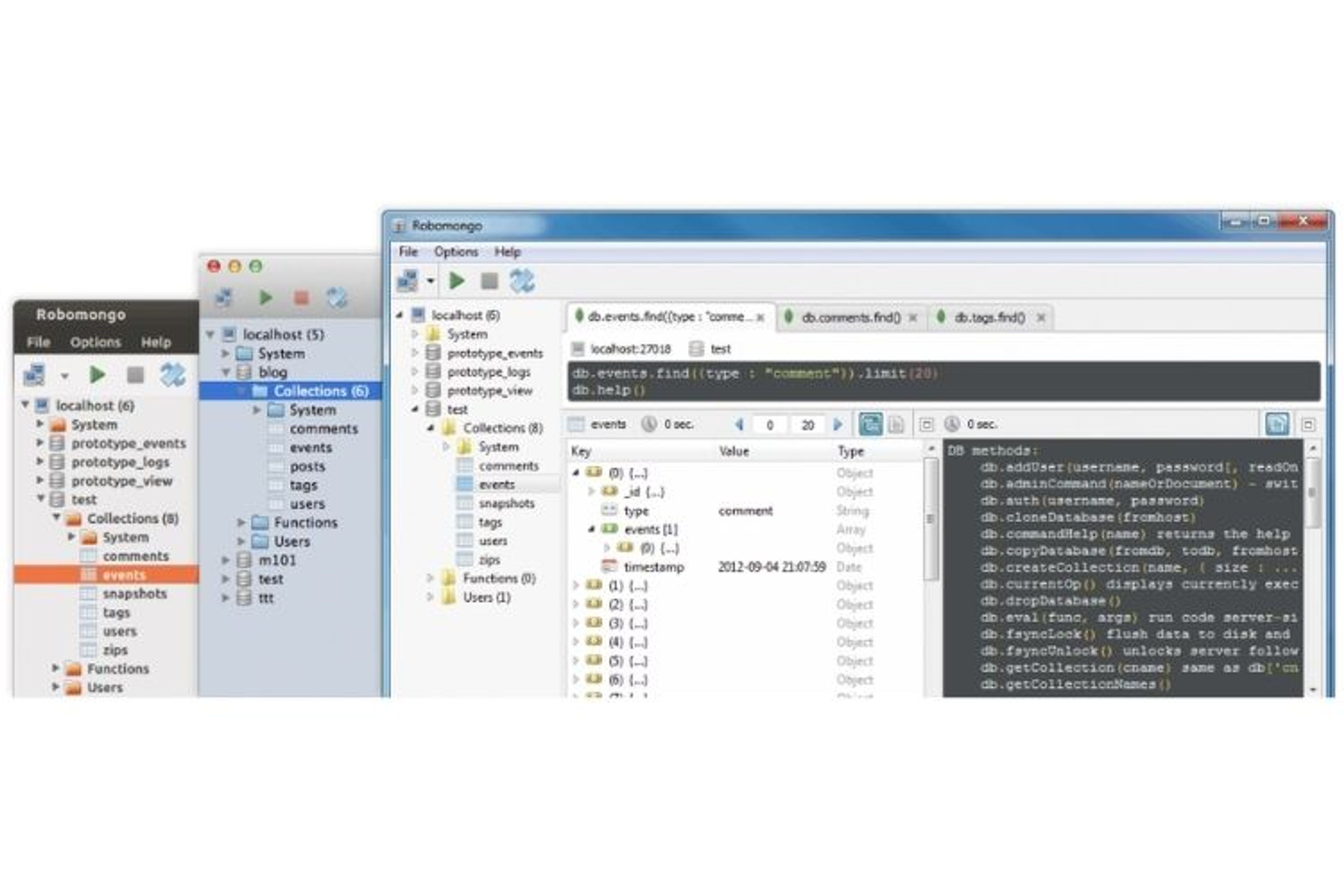Click the connect icon in Windows toolbar
1344x896 pixels.
pyautogui.click(x=407, y=281)
